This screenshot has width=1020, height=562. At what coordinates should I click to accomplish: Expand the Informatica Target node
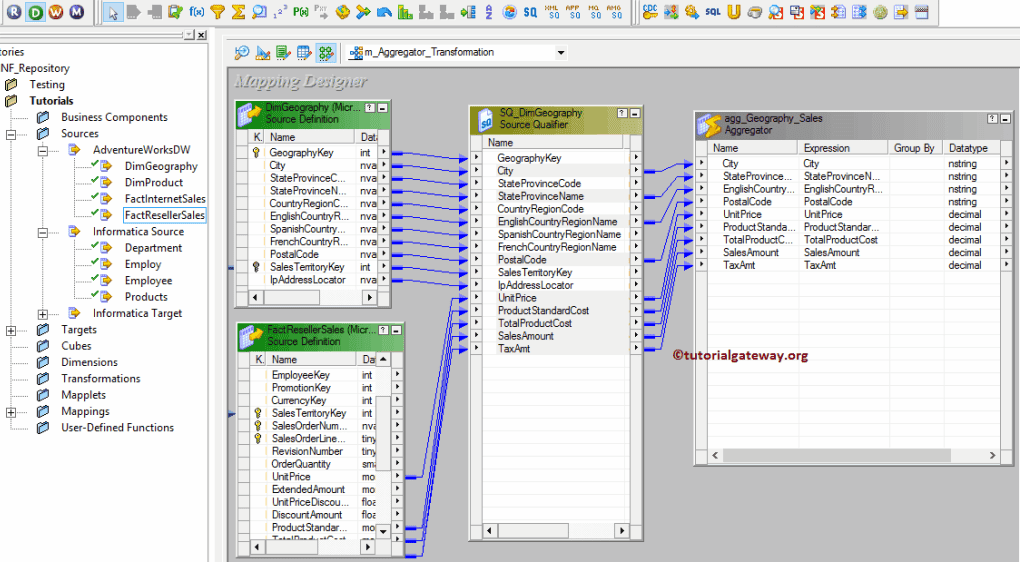click(x=43, y=314)
